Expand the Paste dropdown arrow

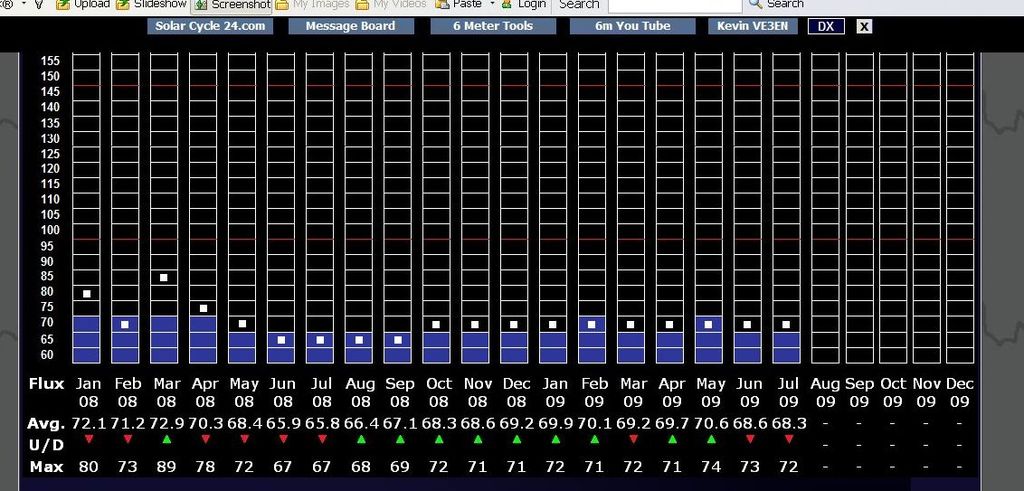[493, 4]
